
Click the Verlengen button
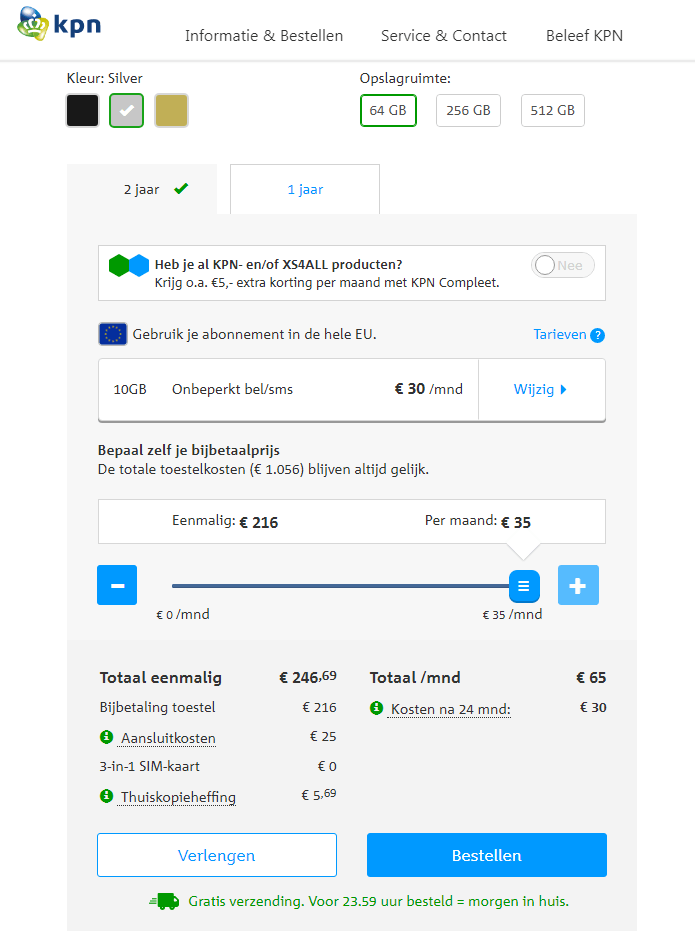217,855
